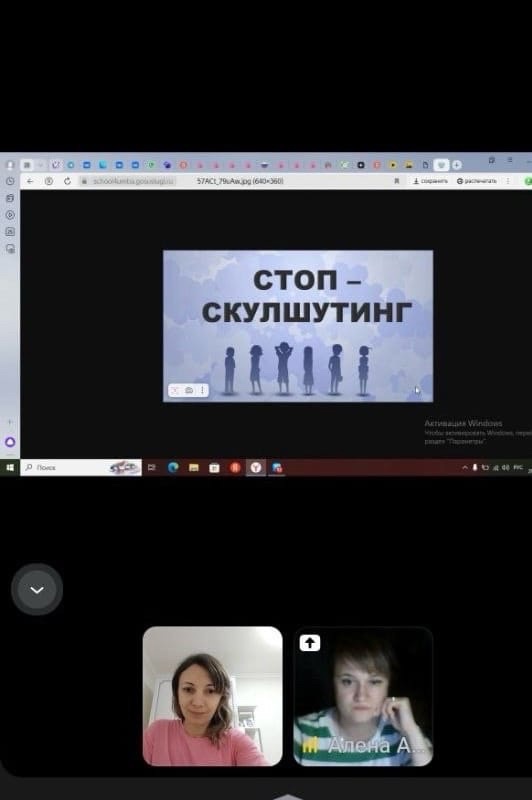Open Task View from the taskbar
Image resolution: width=532 pixels, height=800 pixels.
[151, 467]
